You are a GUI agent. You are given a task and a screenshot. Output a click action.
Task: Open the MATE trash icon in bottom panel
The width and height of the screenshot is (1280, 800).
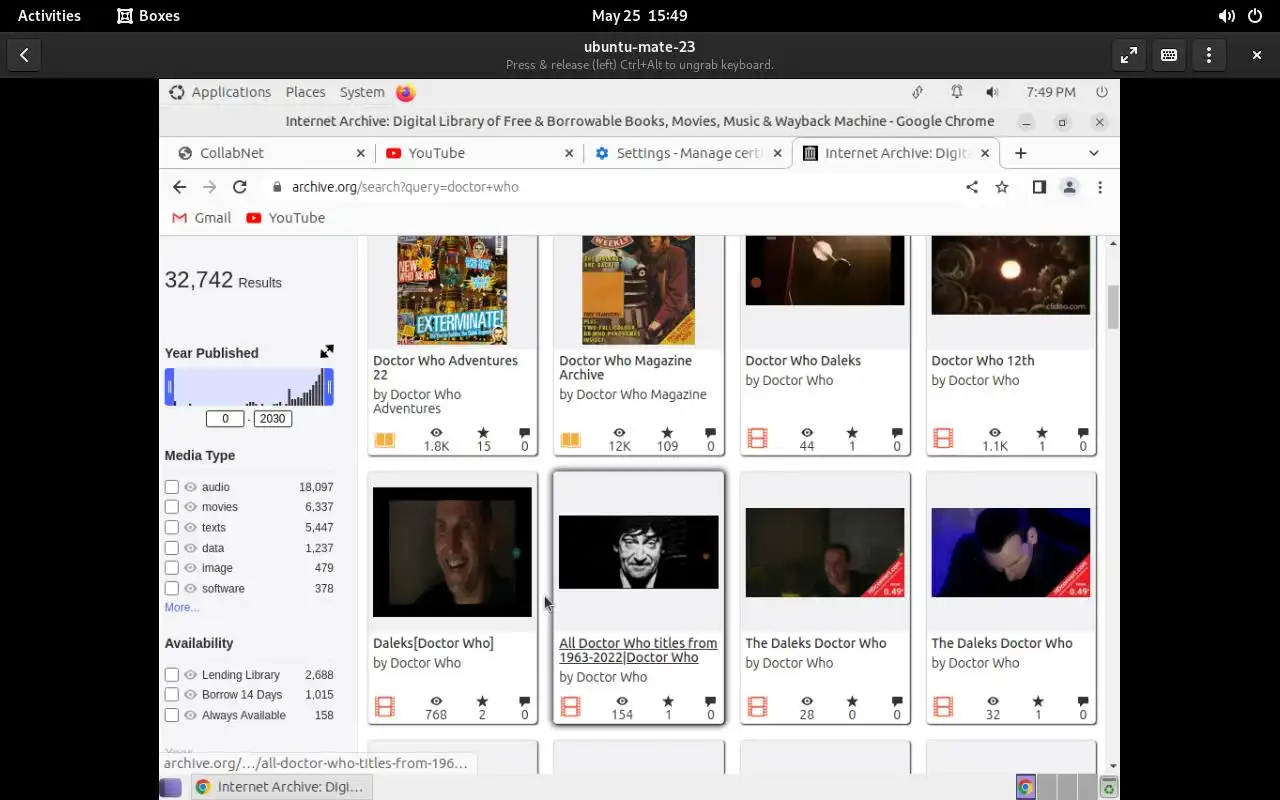coord(1108,787)
